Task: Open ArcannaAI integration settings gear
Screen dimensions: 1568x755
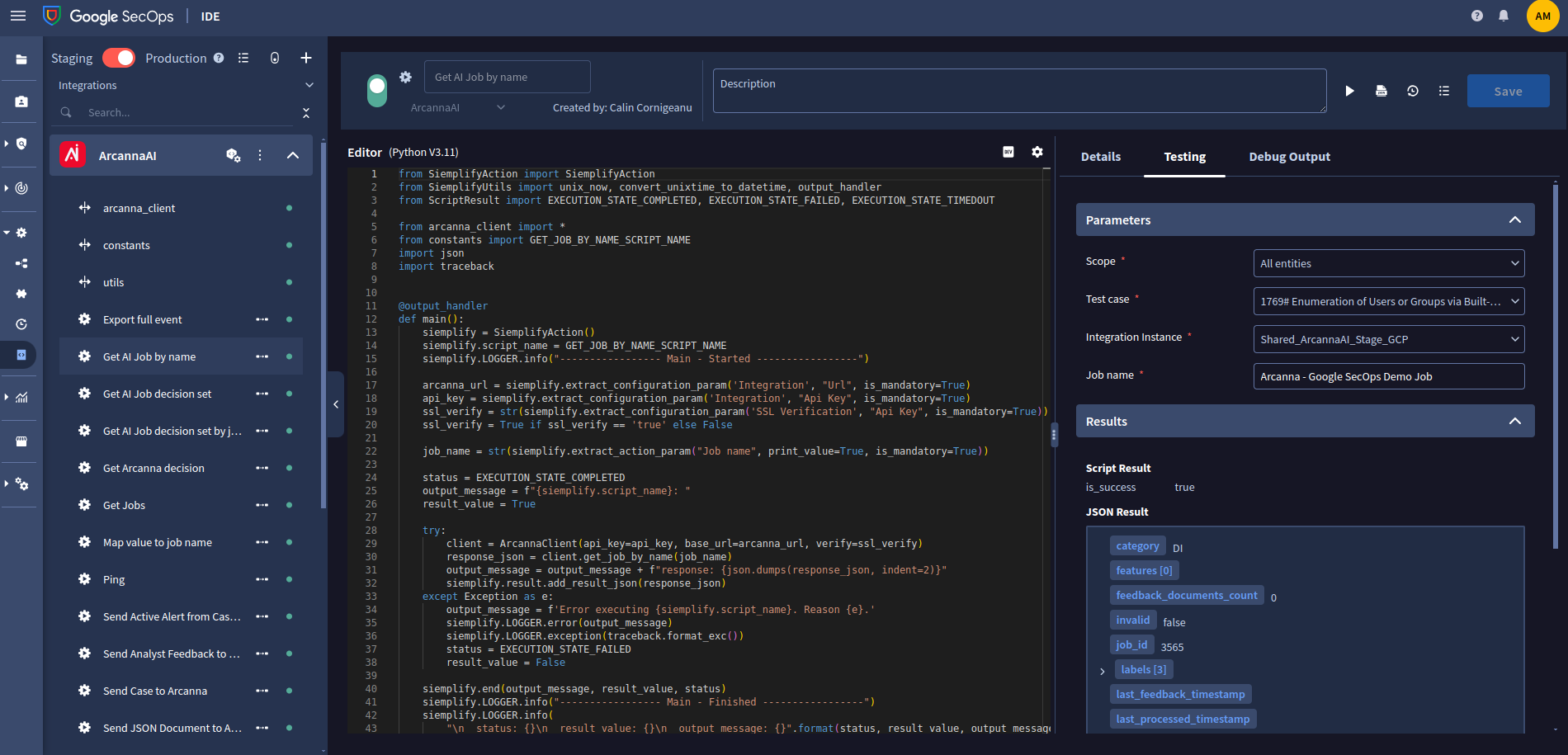Action: tap(234, 155)
